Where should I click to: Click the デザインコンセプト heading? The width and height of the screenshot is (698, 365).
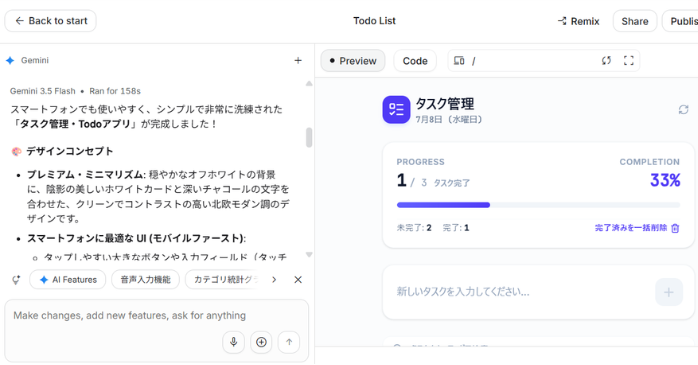pos(69,151)
